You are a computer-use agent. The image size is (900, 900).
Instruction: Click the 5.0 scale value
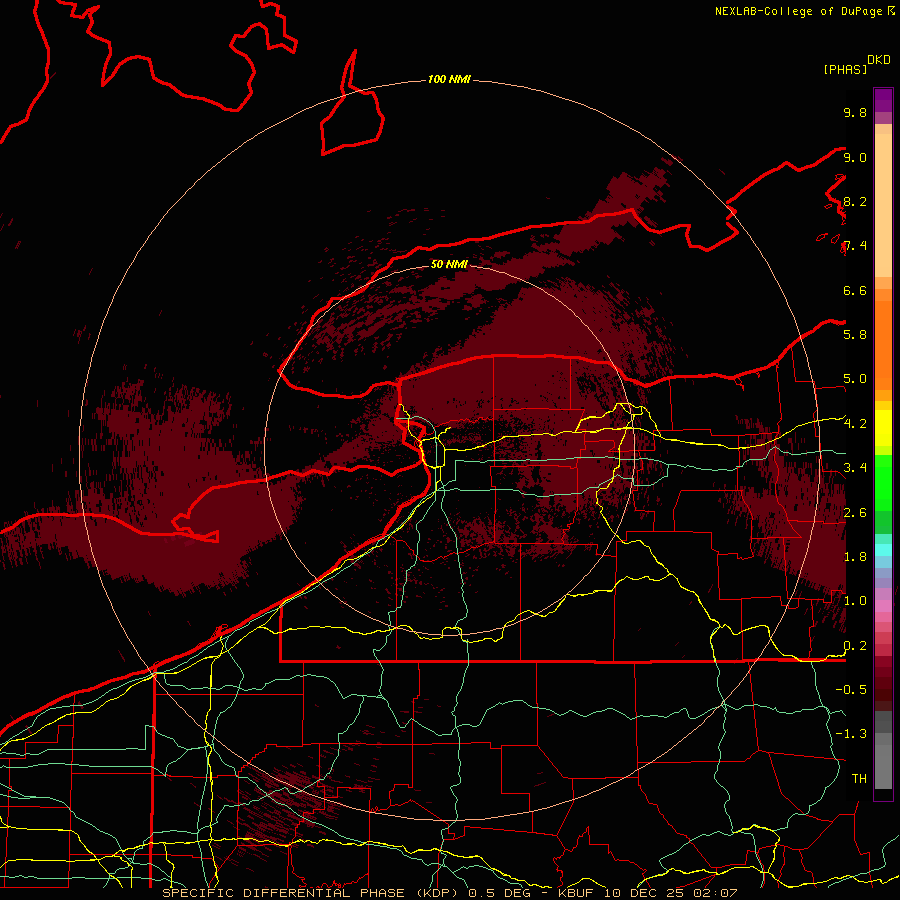(x=855, y=379)
